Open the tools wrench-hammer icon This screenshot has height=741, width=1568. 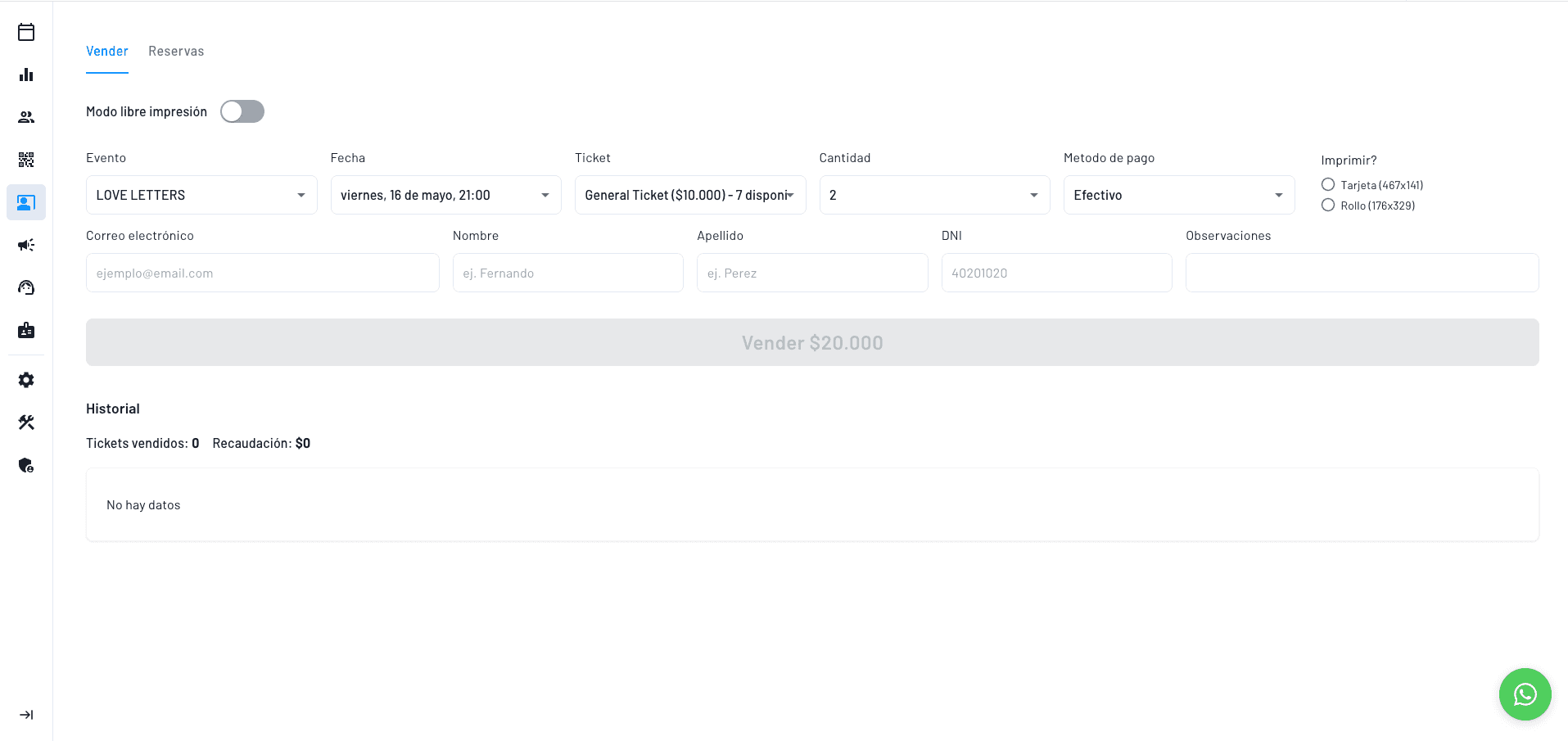click(26, 422)
